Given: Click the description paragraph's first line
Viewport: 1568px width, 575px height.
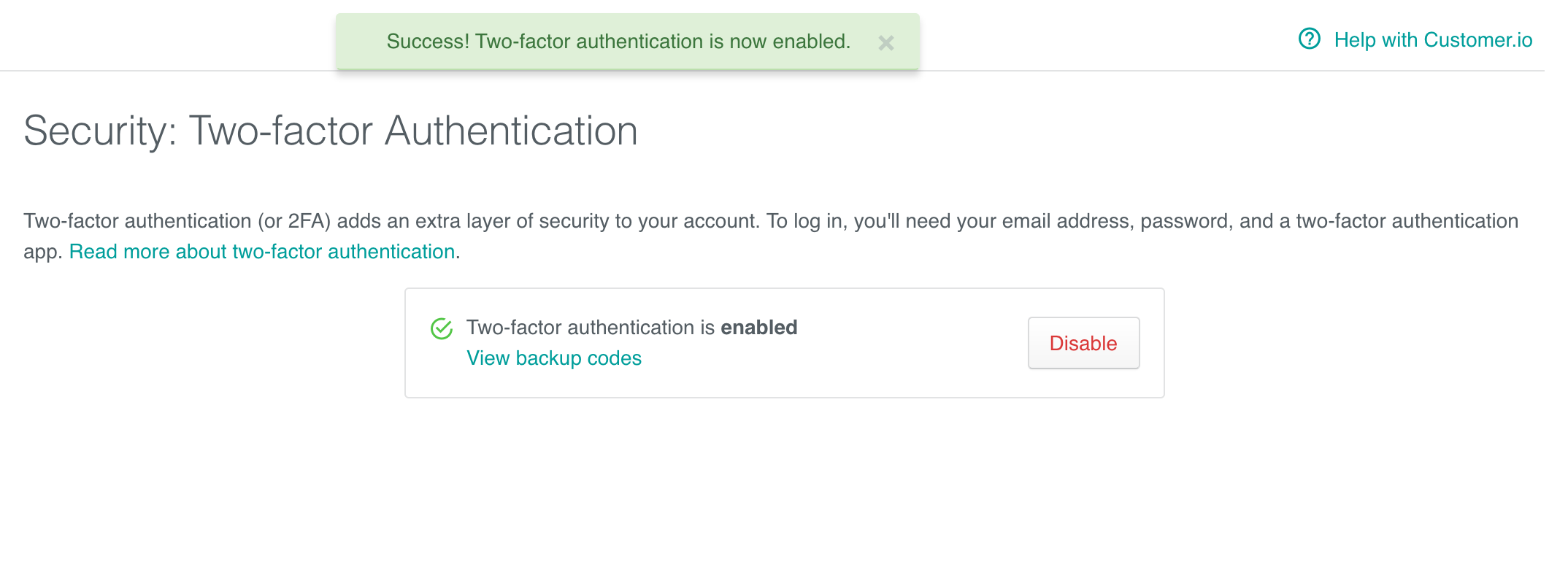Looking at the screenshot, I should pos(771,221).
